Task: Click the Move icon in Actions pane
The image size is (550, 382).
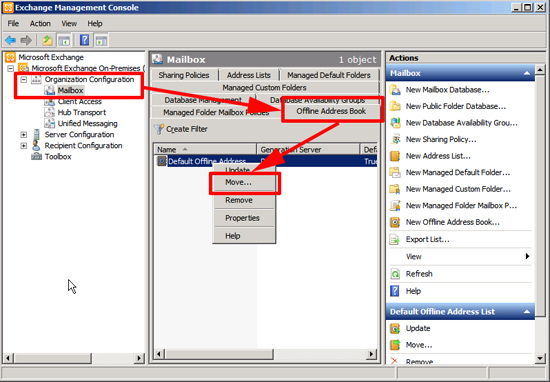Action: [x=395, y=345]
